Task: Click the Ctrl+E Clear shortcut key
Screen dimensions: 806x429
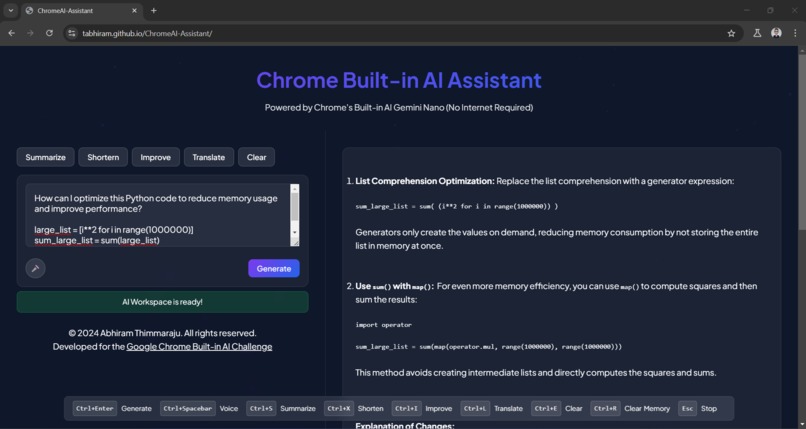Action: click(x=546, y=408)
